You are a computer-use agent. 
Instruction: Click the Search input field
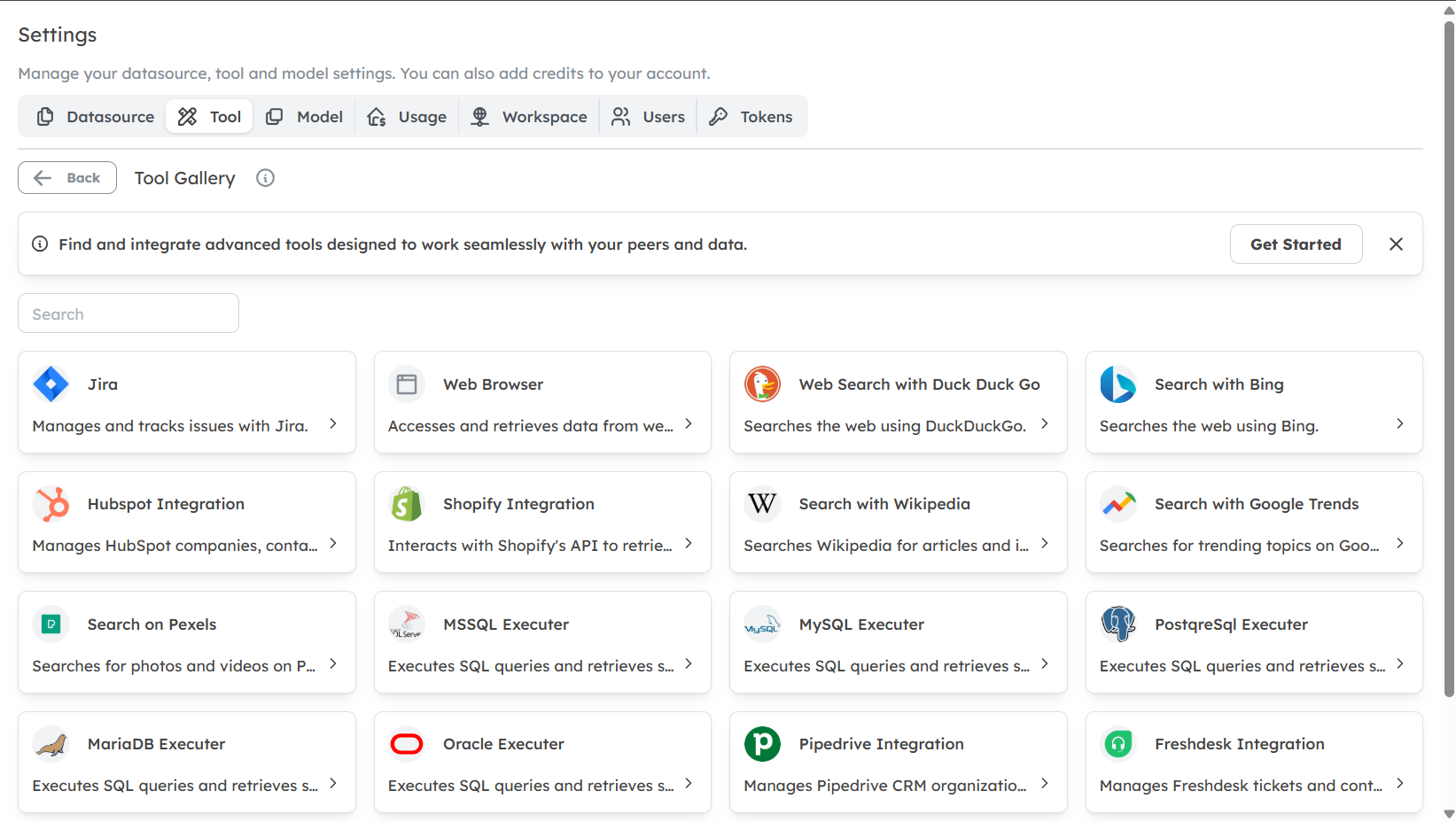pyautogui.click(x=128, y=313)
